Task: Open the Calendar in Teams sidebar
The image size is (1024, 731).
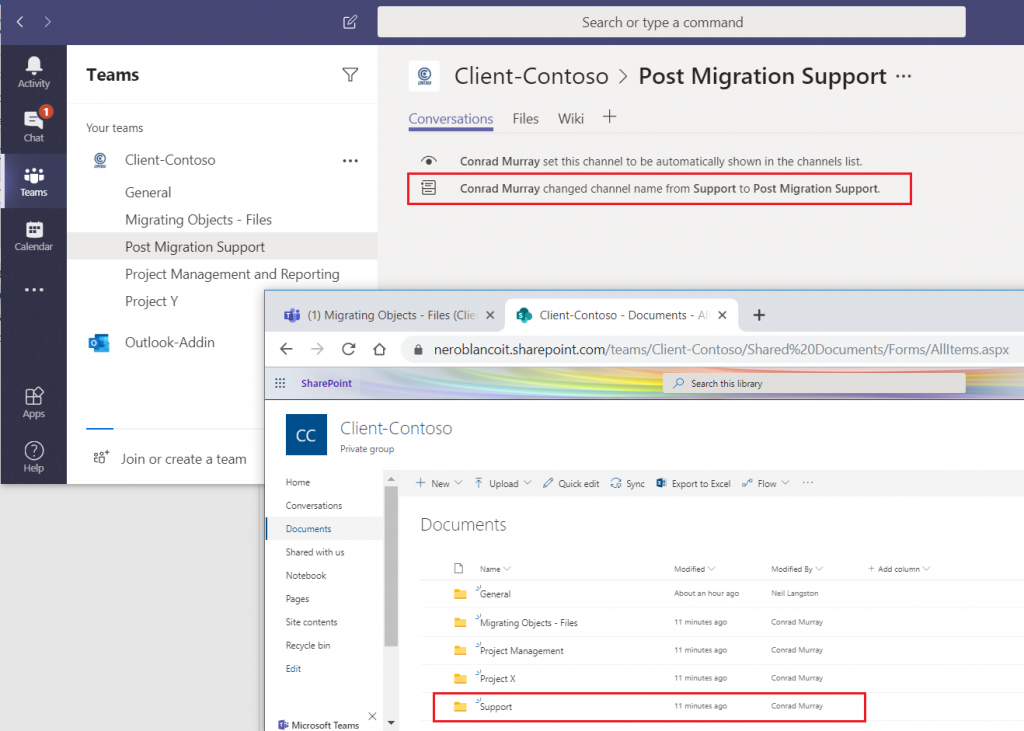Action: (33, 236)
